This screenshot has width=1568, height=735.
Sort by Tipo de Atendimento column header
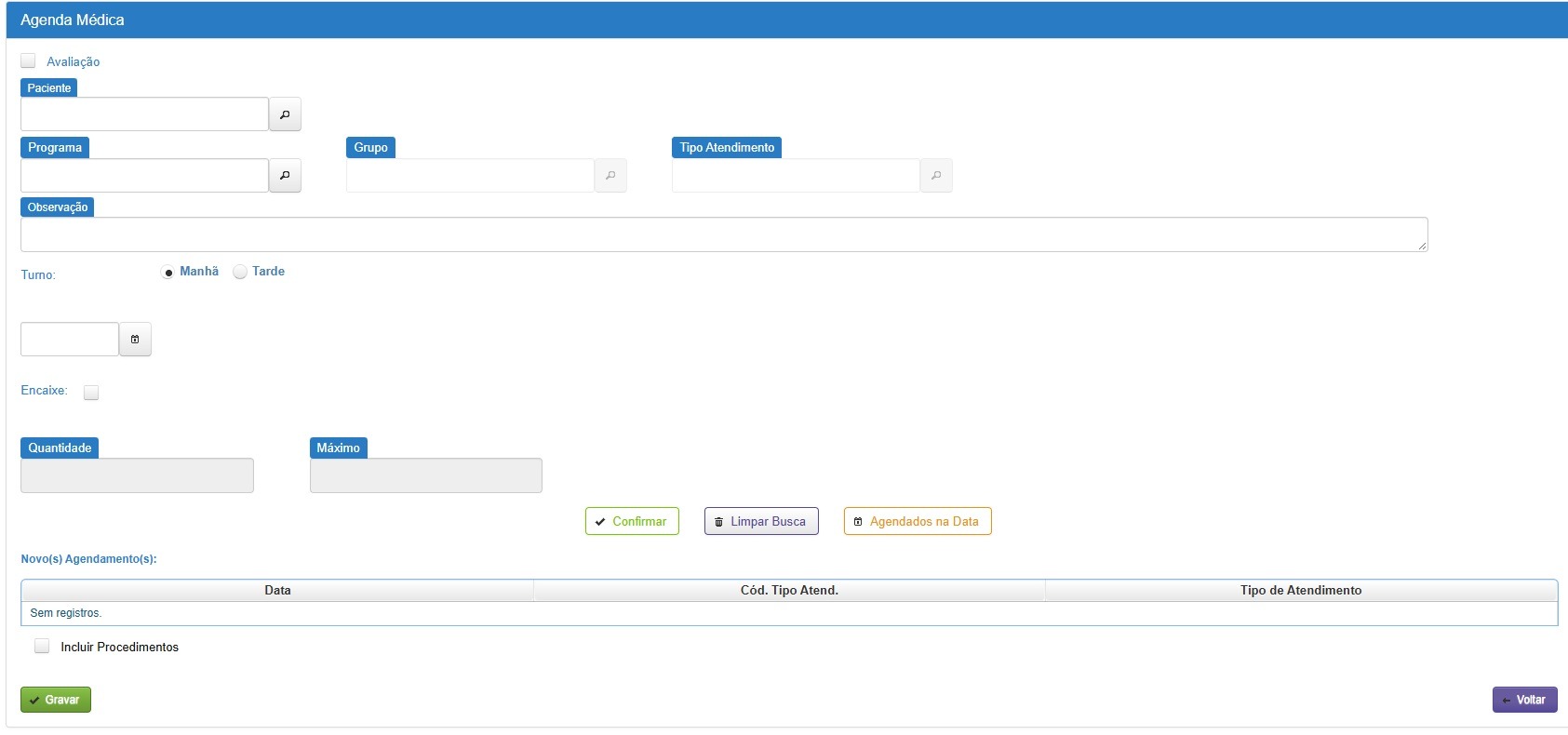[1301, 590]
